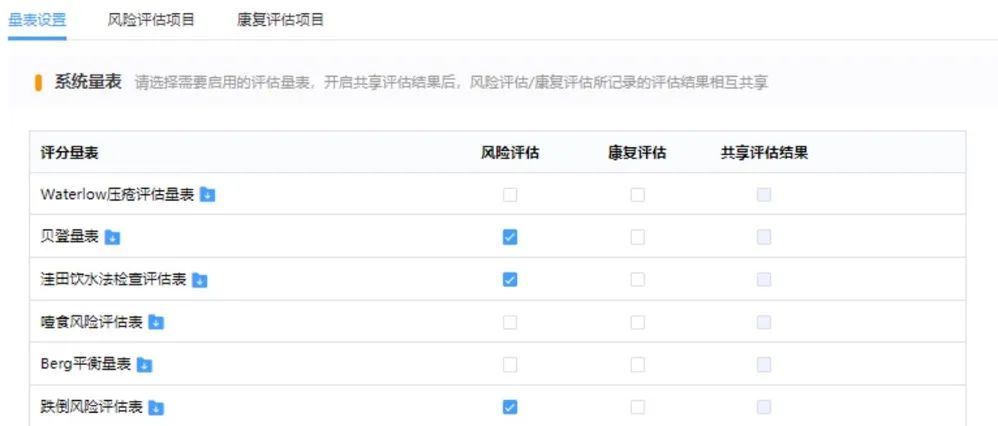998x426 pixels.
Task: Switch to the 风险评估项目 tab
Action: [151, 19]
